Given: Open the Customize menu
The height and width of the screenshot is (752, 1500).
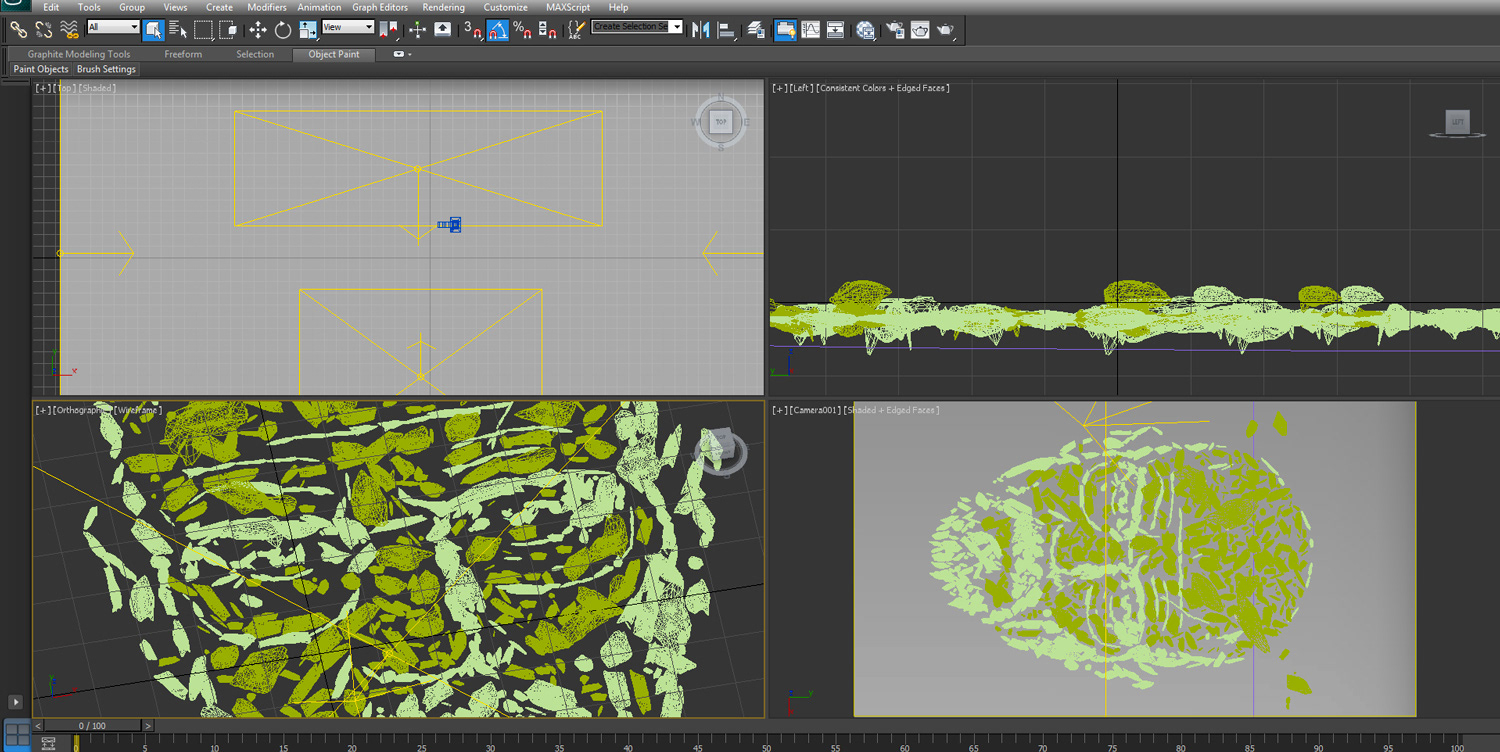Looking at the screenshot, I should (x=506, y=7).
